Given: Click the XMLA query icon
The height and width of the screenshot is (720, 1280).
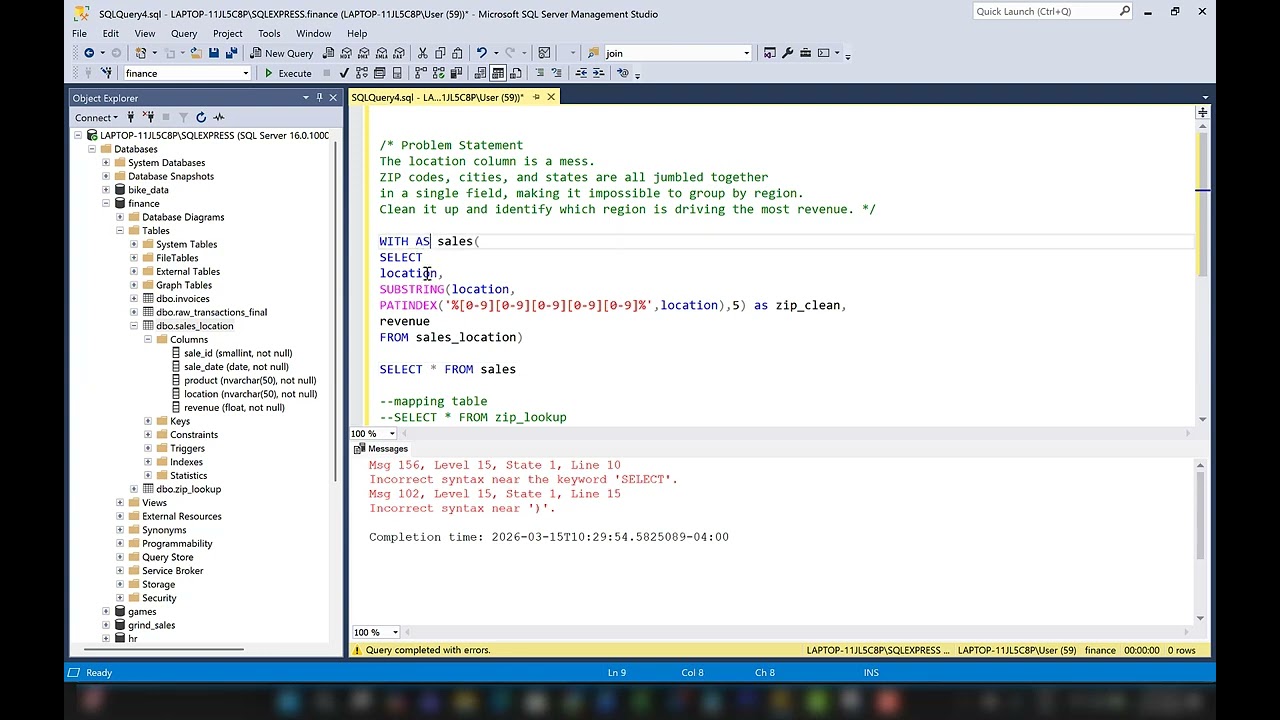Looking at the screenshot, I should click(381, 53).
